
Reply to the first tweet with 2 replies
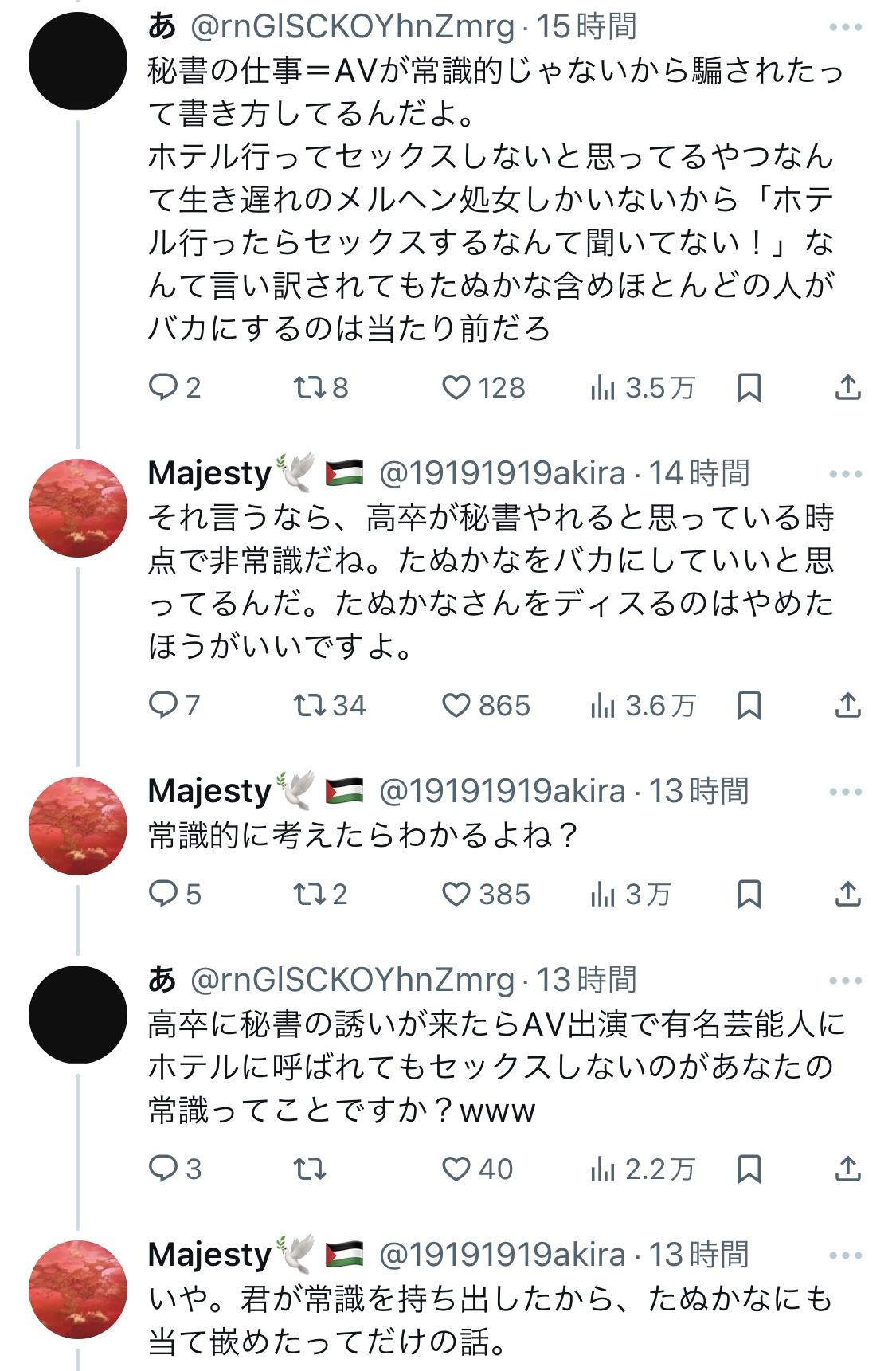pos(163,388)
